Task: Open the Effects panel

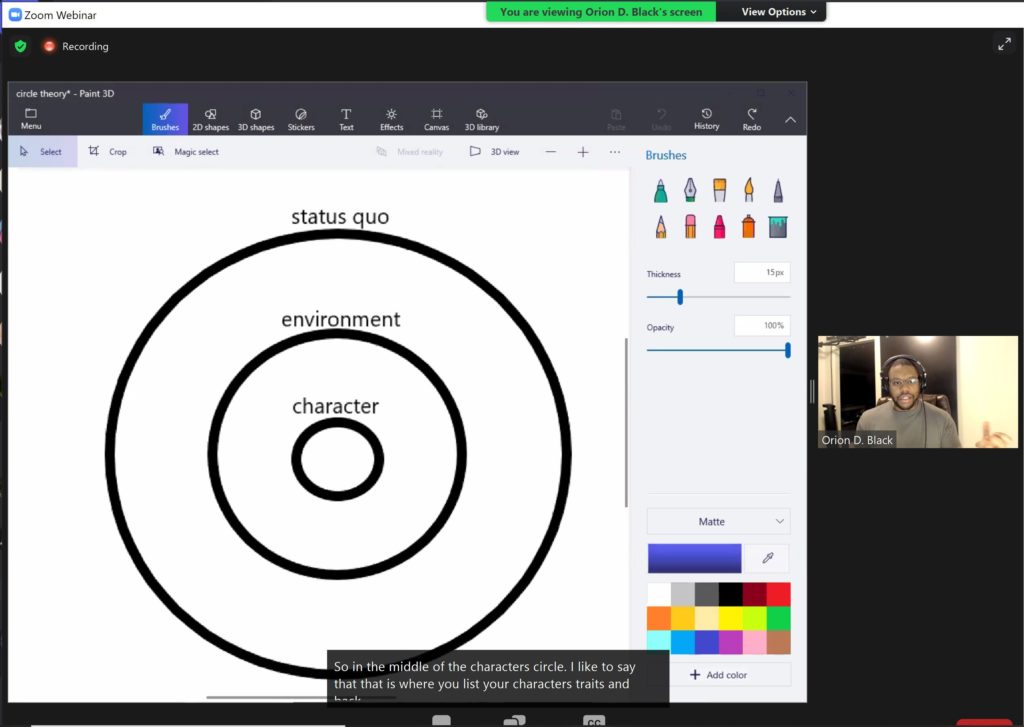Action: coord(391,119)
